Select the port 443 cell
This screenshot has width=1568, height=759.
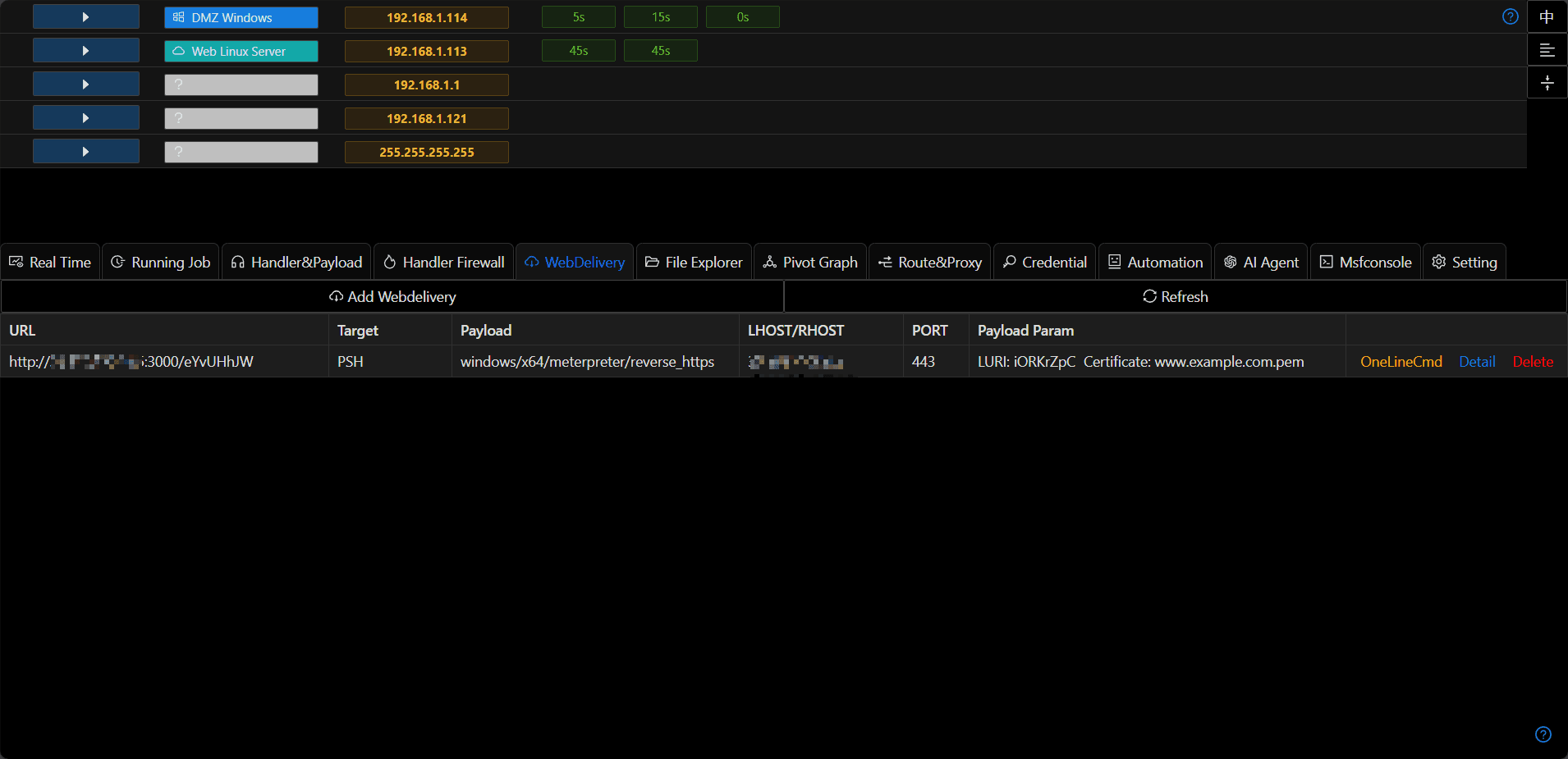(x=936, y=362)
